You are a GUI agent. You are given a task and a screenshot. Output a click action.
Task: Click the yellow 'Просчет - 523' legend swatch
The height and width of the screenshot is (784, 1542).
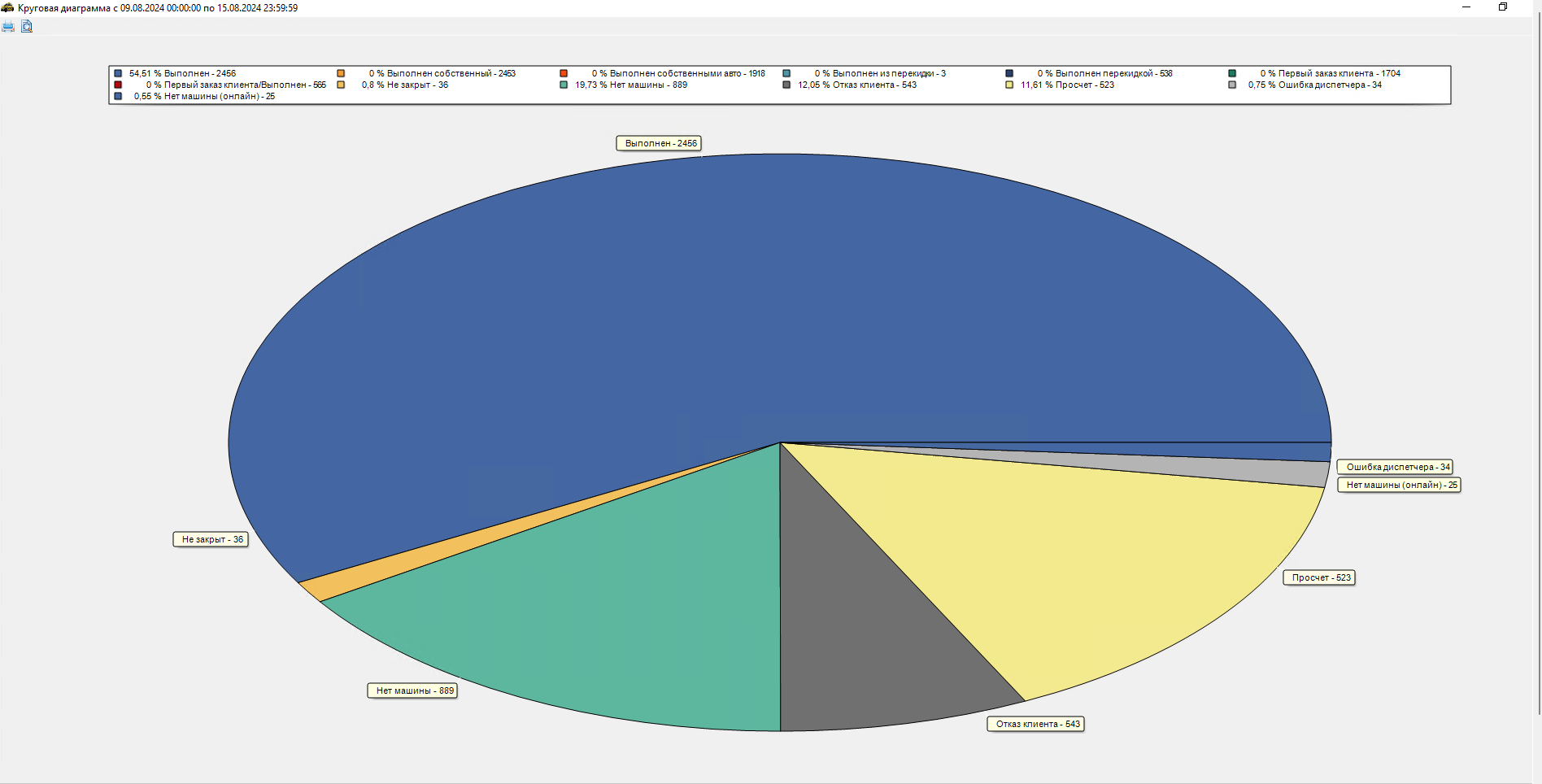[x=1009, y=85]
